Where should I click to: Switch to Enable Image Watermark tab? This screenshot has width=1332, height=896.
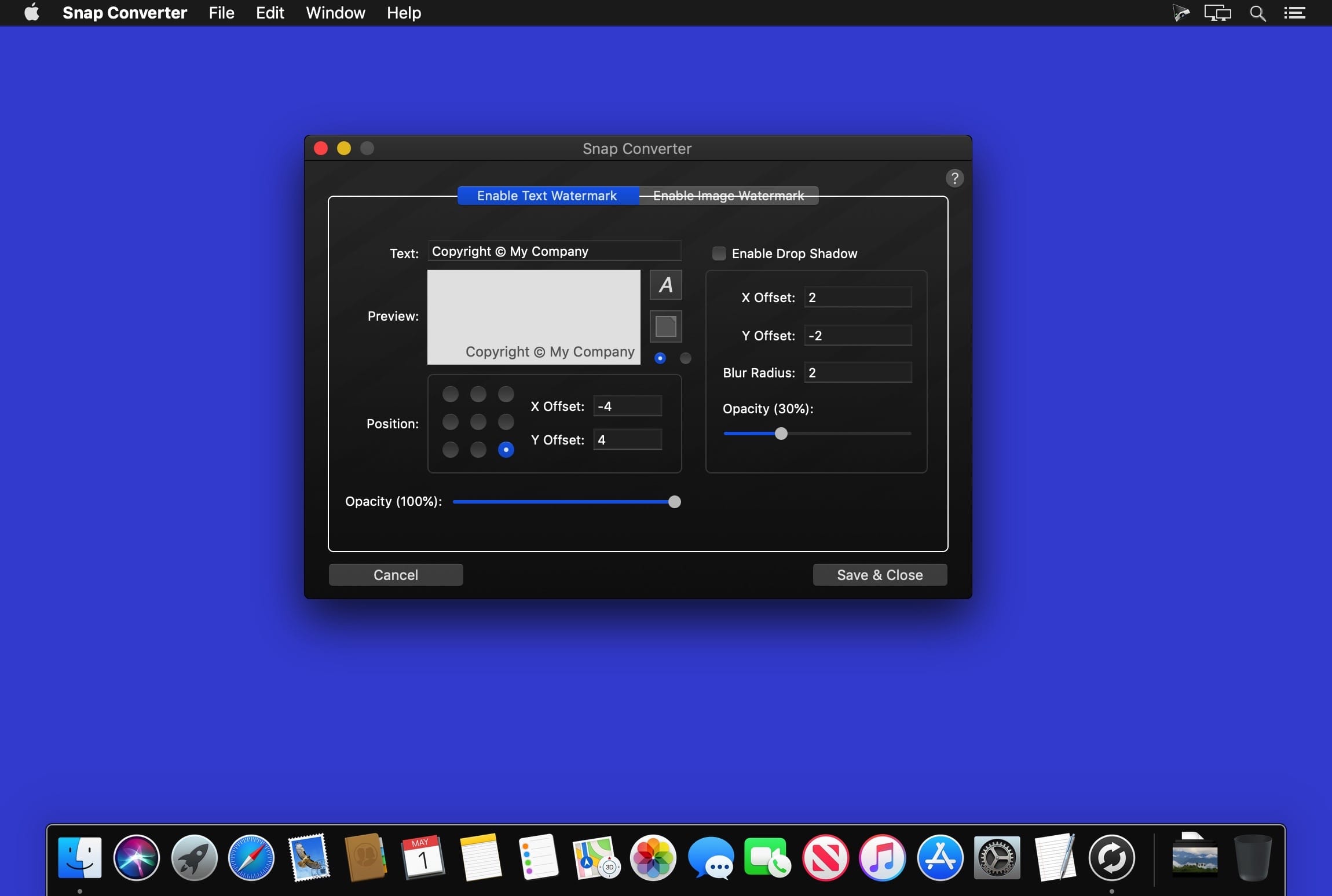pos(729,196)
